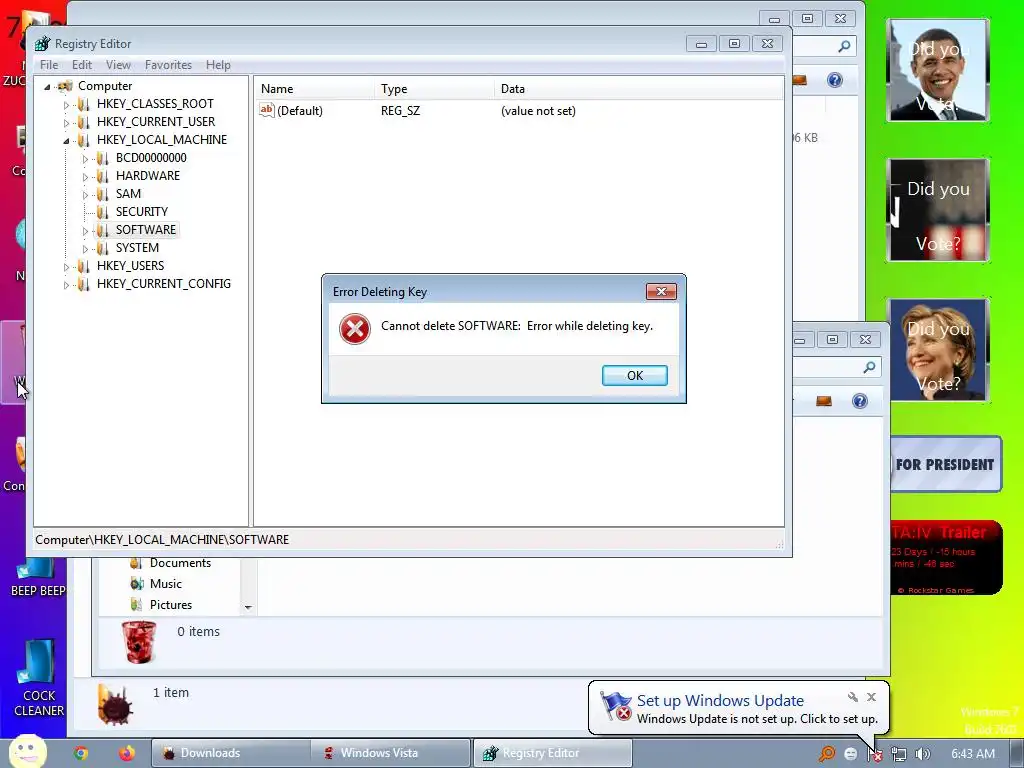Close the Error Deleting Key dialog
This screenshot has width=1024, height=768.
(x=661, y=291)
